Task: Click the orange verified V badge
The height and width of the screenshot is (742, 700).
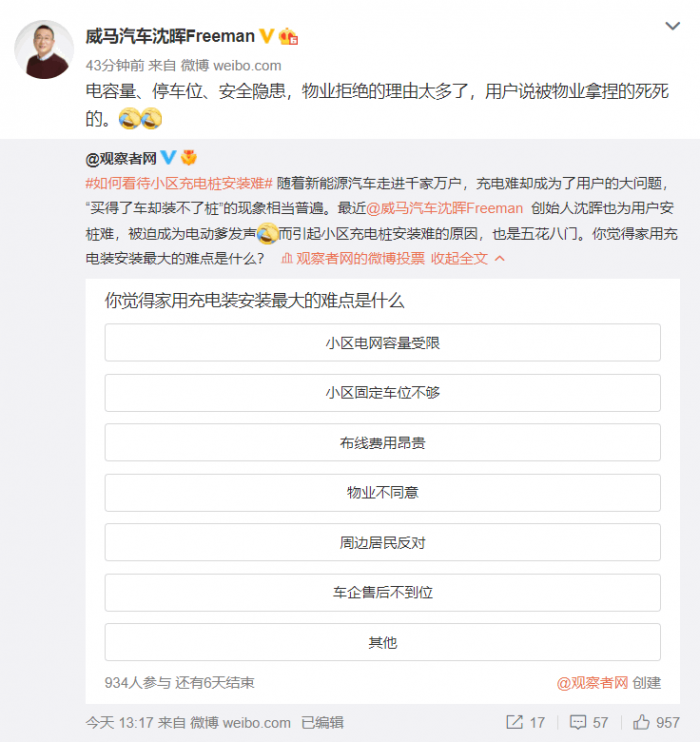Action: [x=267, y=36]
